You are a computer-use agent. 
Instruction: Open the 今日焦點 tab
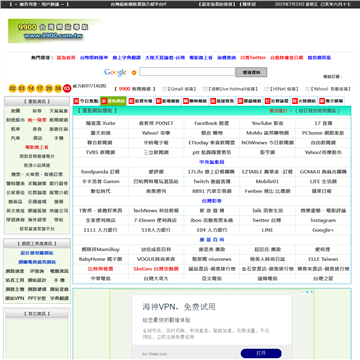tap(86, 101)
